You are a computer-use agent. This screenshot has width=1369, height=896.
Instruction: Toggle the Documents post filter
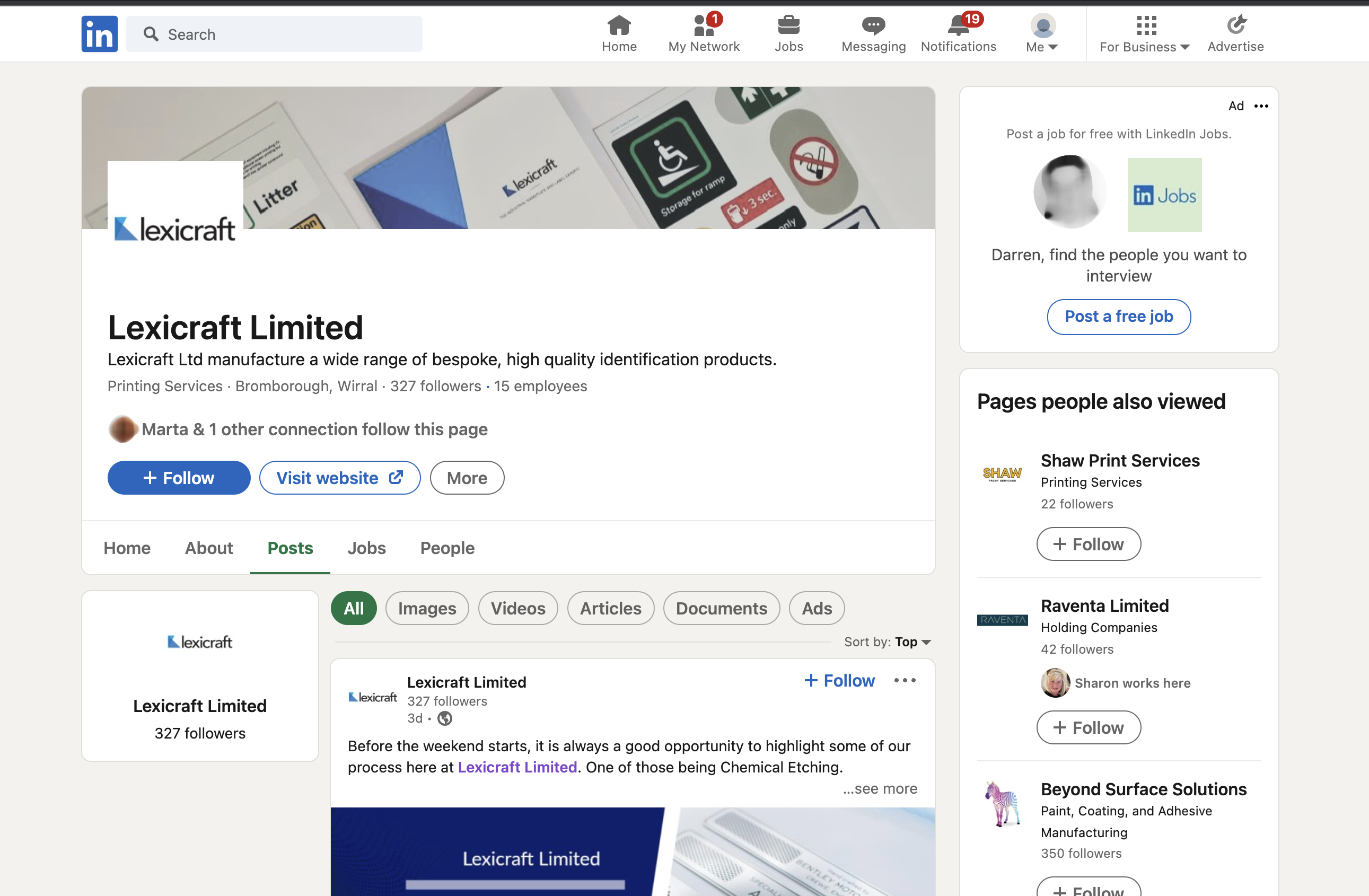[x=721, y=608]
